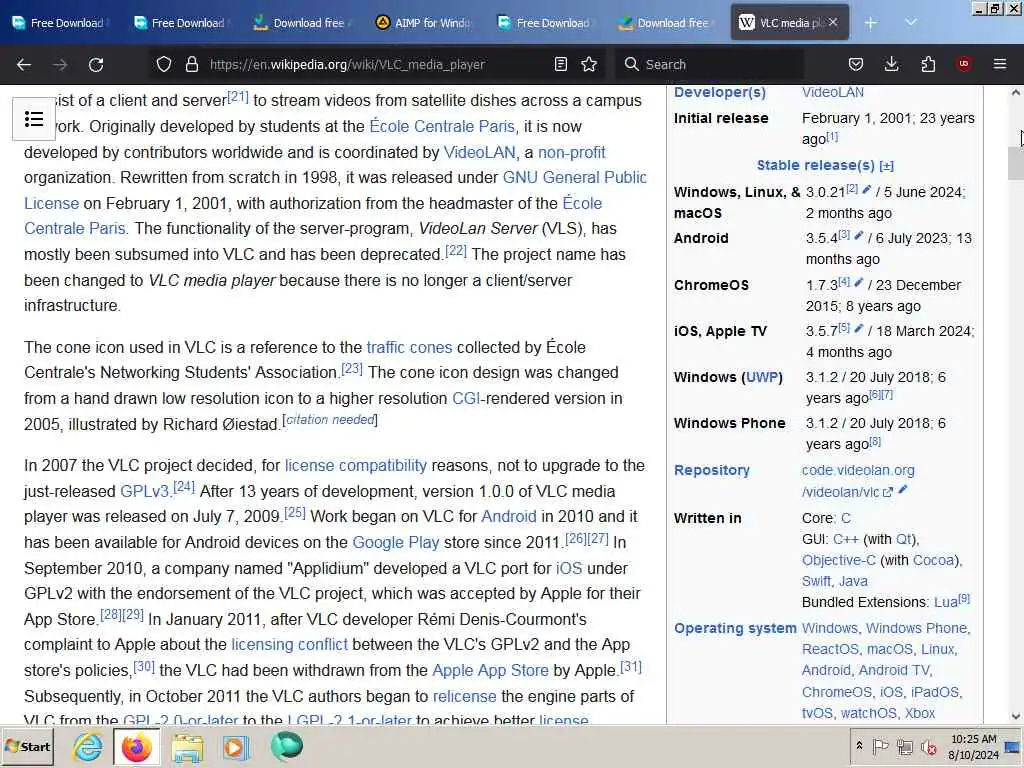Switch to the AIMP for Windows tab
The image size is (1024, 768).
tap(424, 23)
